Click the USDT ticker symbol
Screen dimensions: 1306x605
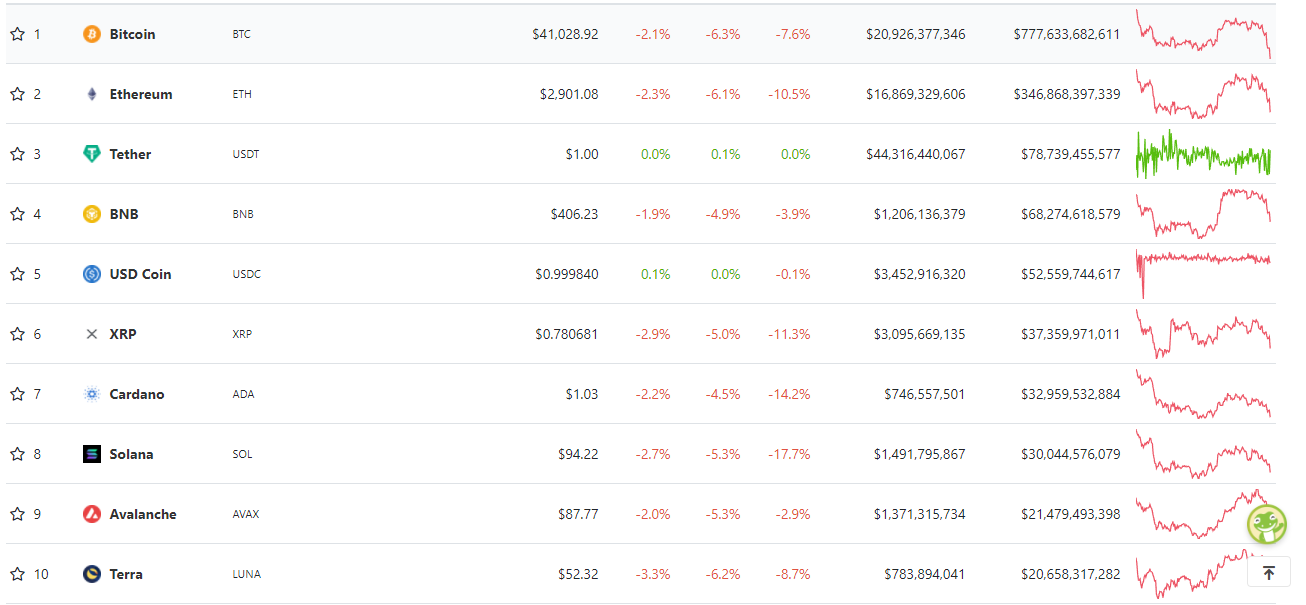click(x=245, y=154)
